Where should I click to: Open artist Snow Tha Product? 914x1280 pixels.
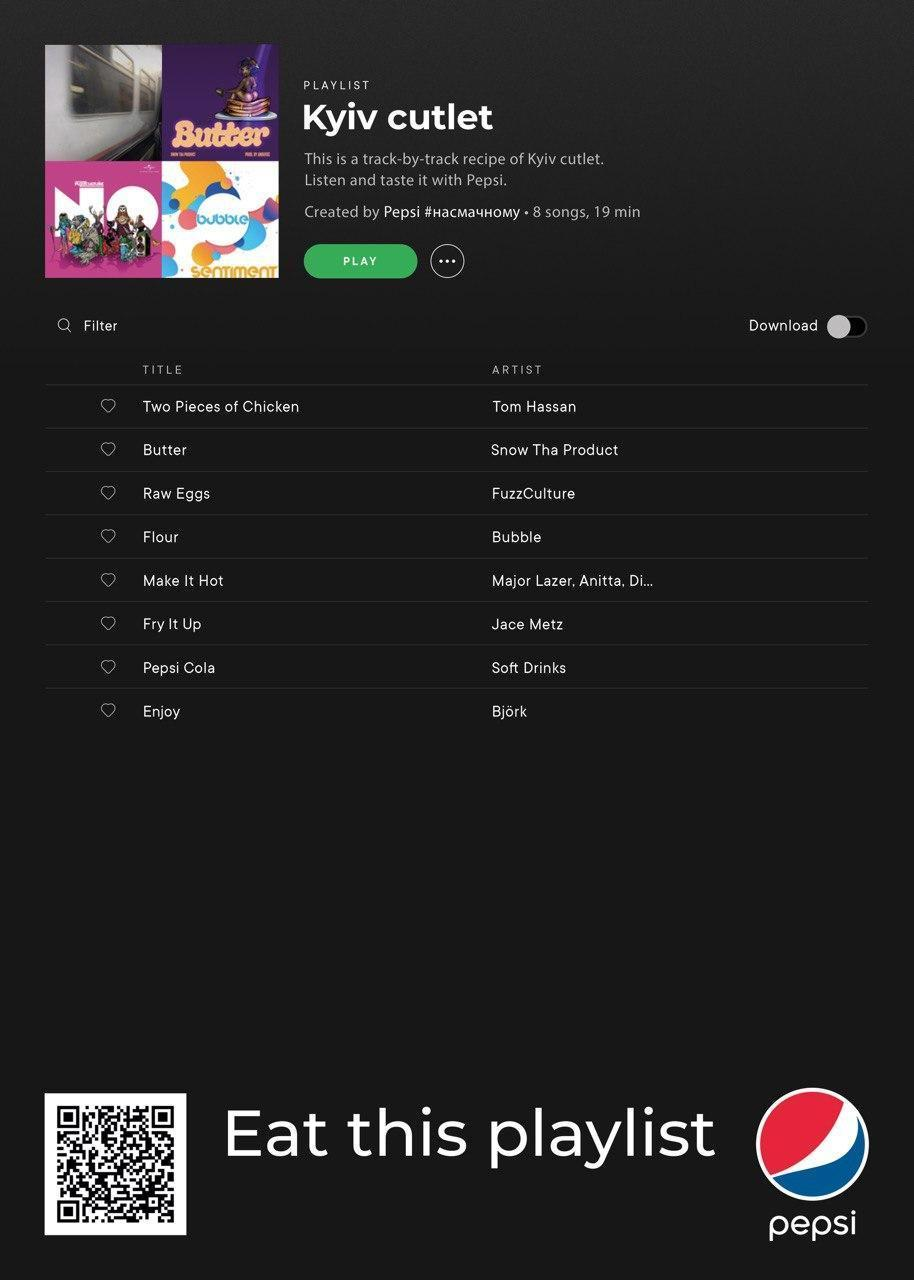(555, 450)
